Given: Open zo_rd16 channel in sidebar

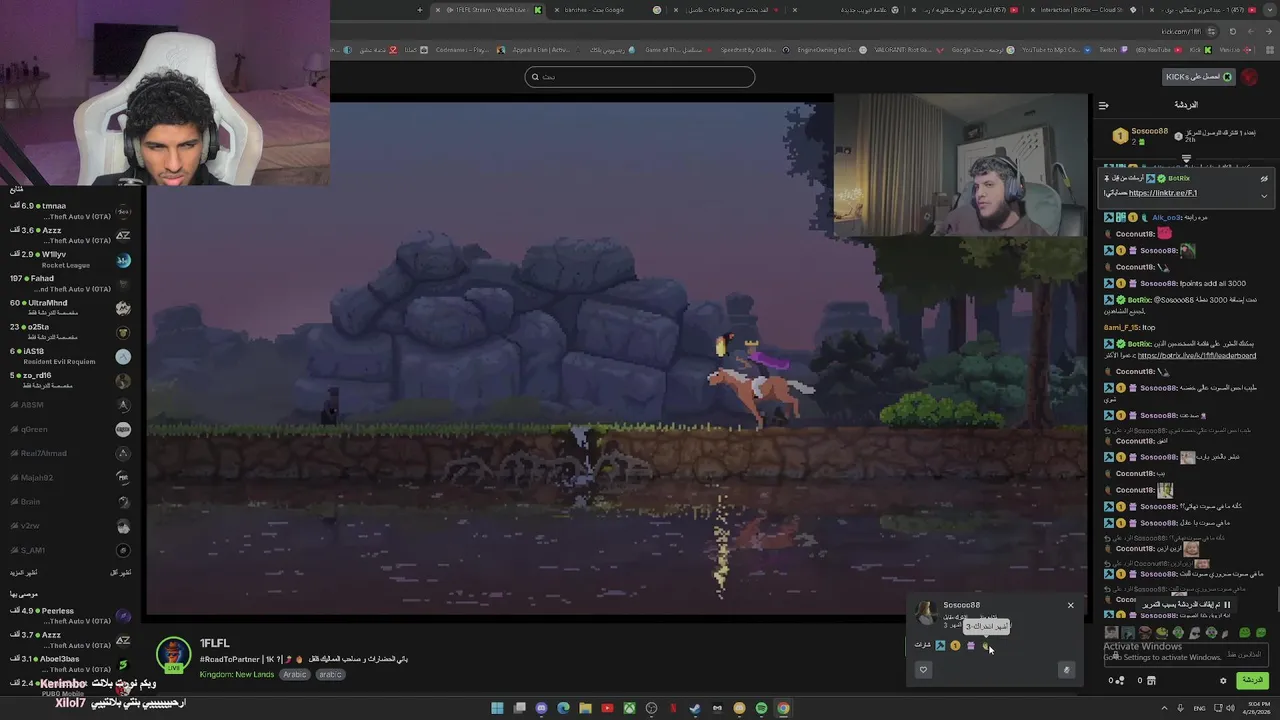Looking at the screenshot, I should point(70,380).
